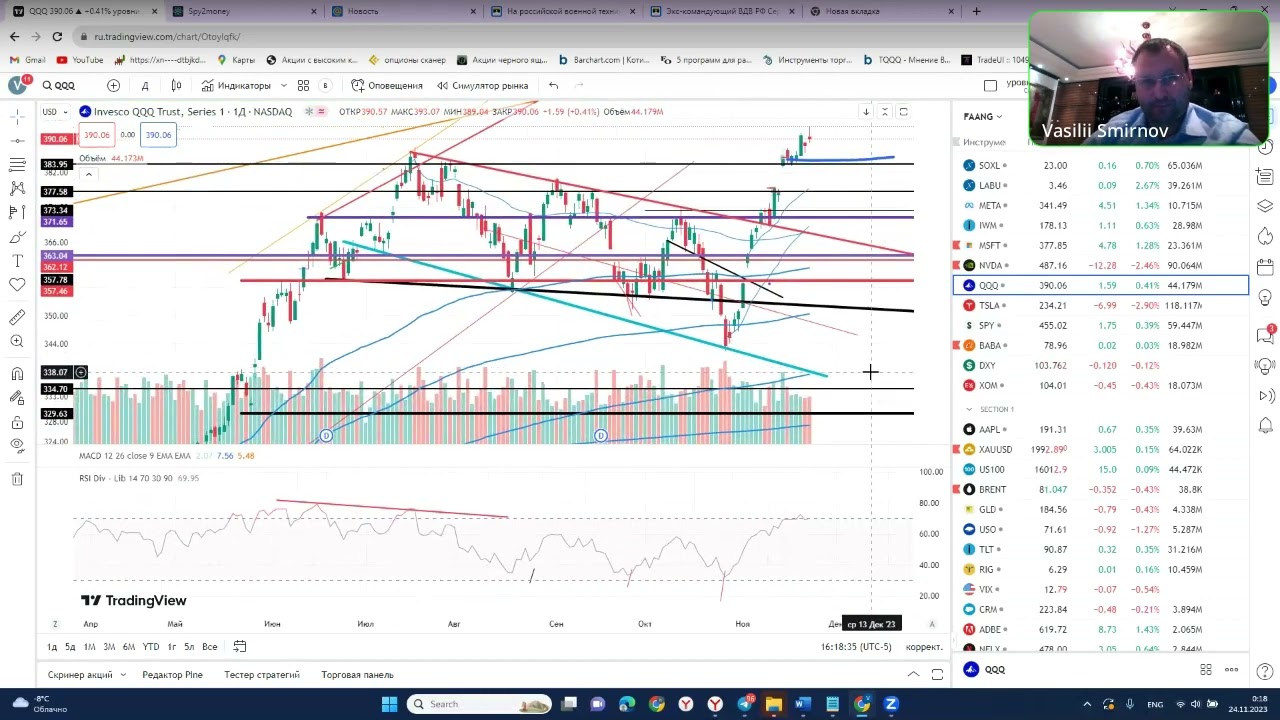Set the 6М date range

pos(129,647)
